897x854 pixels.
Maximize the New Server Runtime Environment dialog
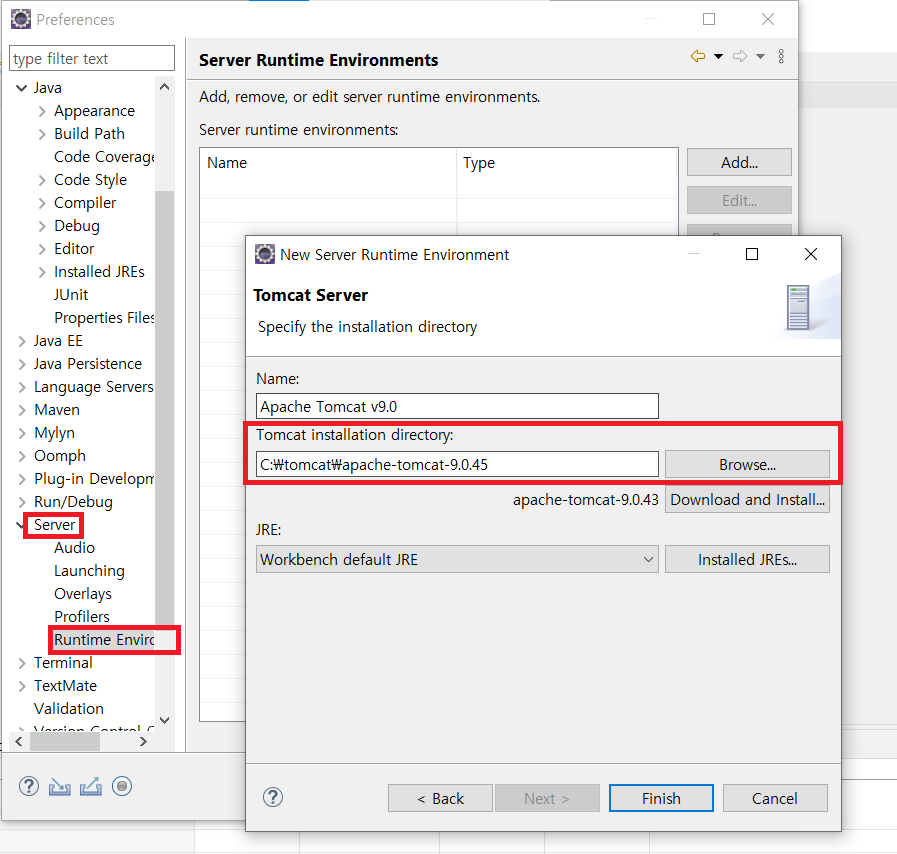pyautogui.click(x=752, y=254)
